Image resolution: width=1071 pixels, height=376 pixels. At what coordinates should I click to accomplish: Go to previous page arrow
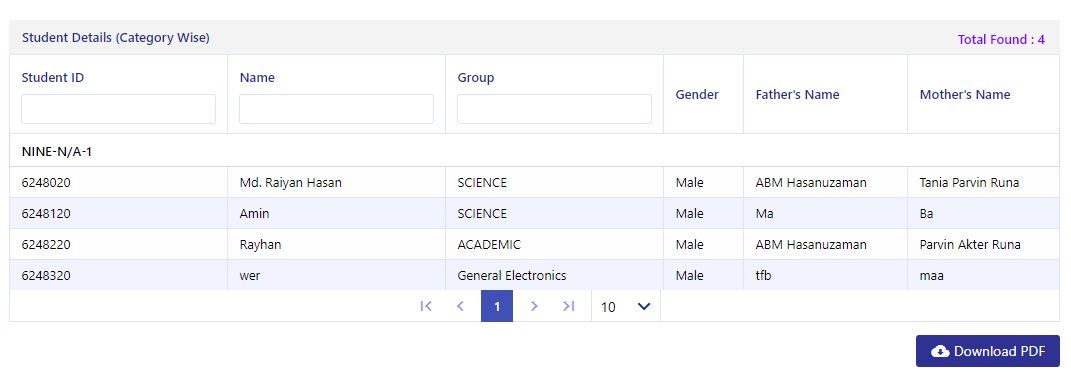click(x=460, y=306)
